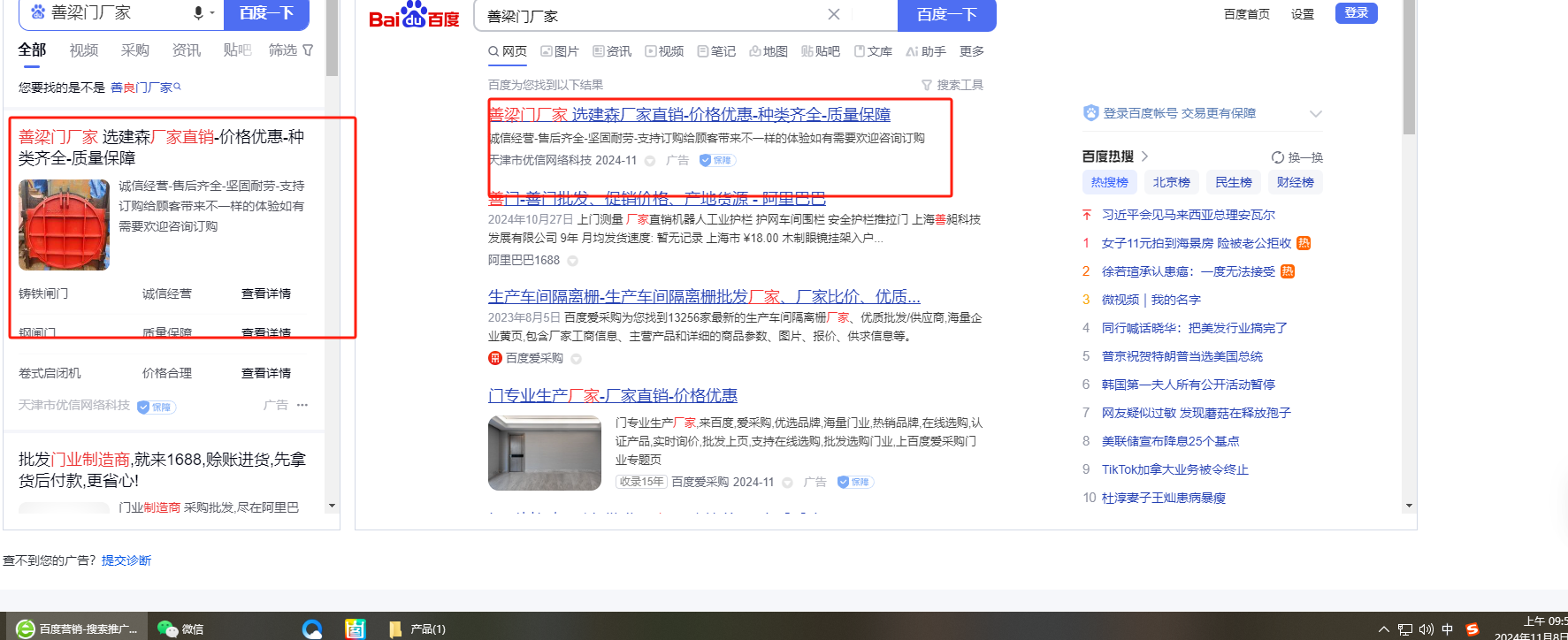1568x640 pixels.
Task: Open the three-dot menu beside 广告 in mobile ad
Action: [302, 405]
